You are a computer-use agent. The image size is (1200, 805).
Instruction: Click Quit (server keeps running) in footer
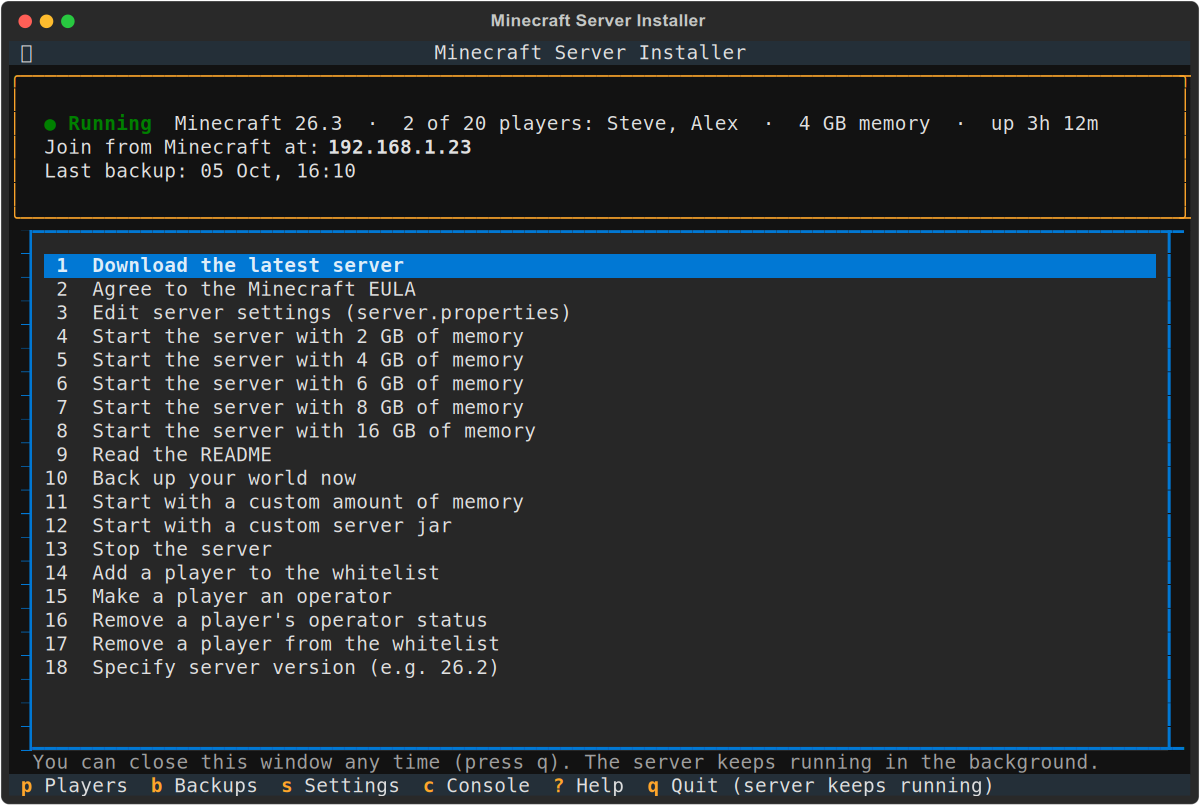point(821,786)
